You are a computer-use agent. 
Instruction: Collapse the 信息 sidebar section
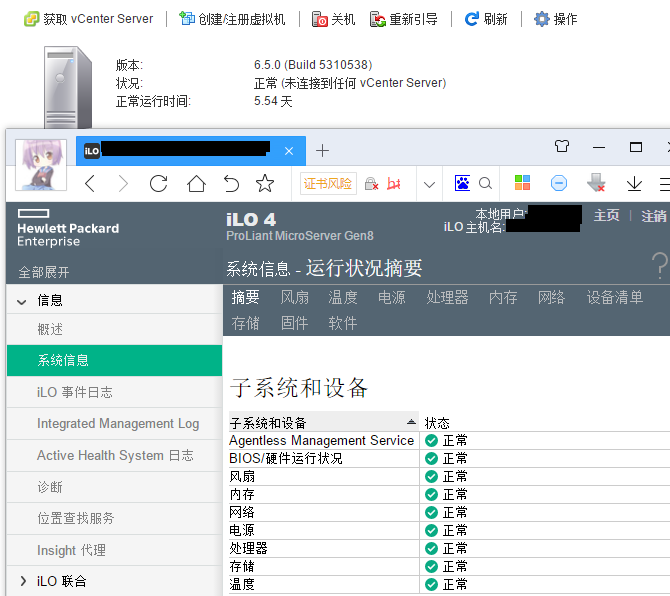coord(21,301)
